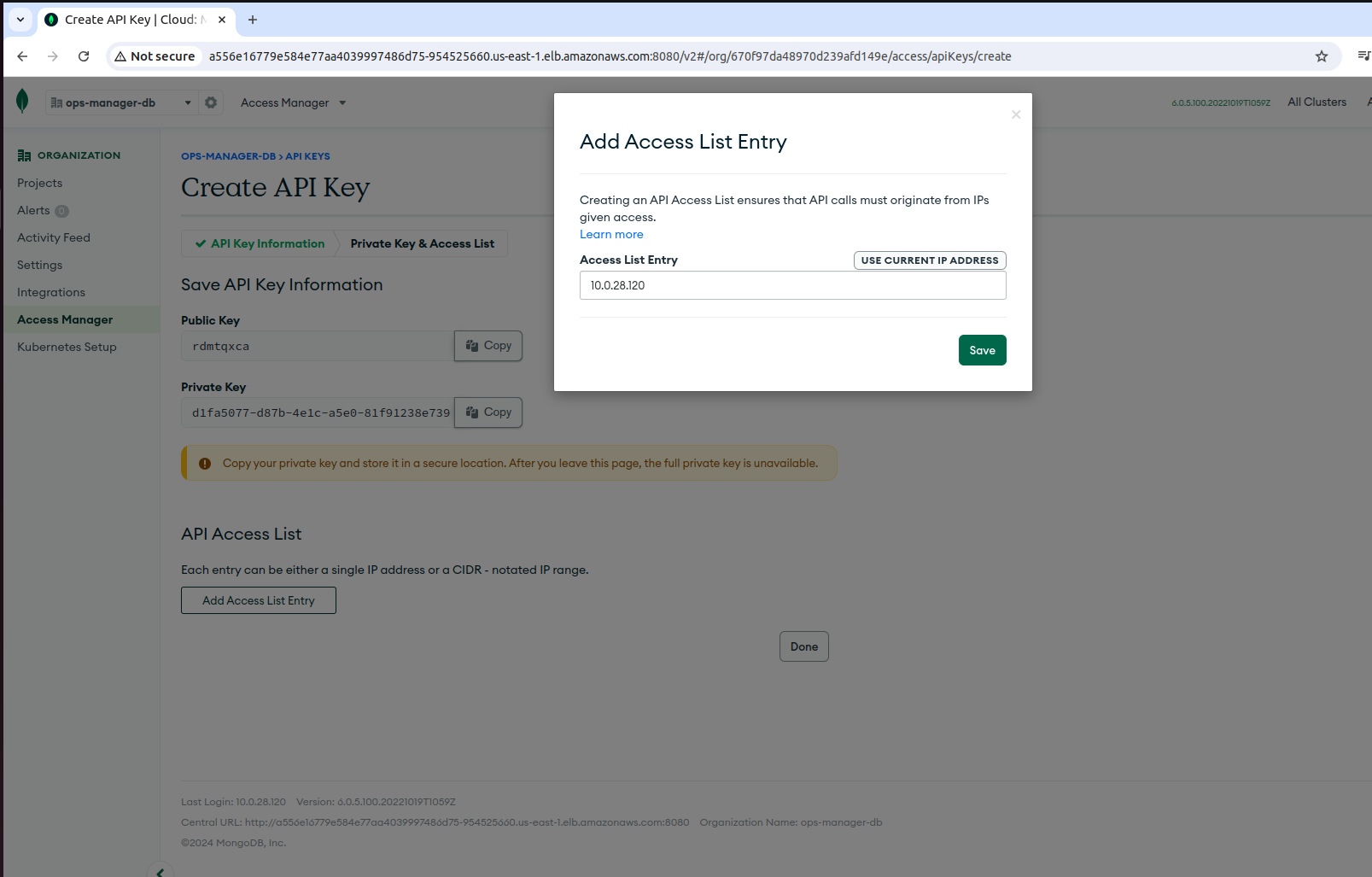
Task: Click the warning icon in yellow banner
Action: coord(205,464)
